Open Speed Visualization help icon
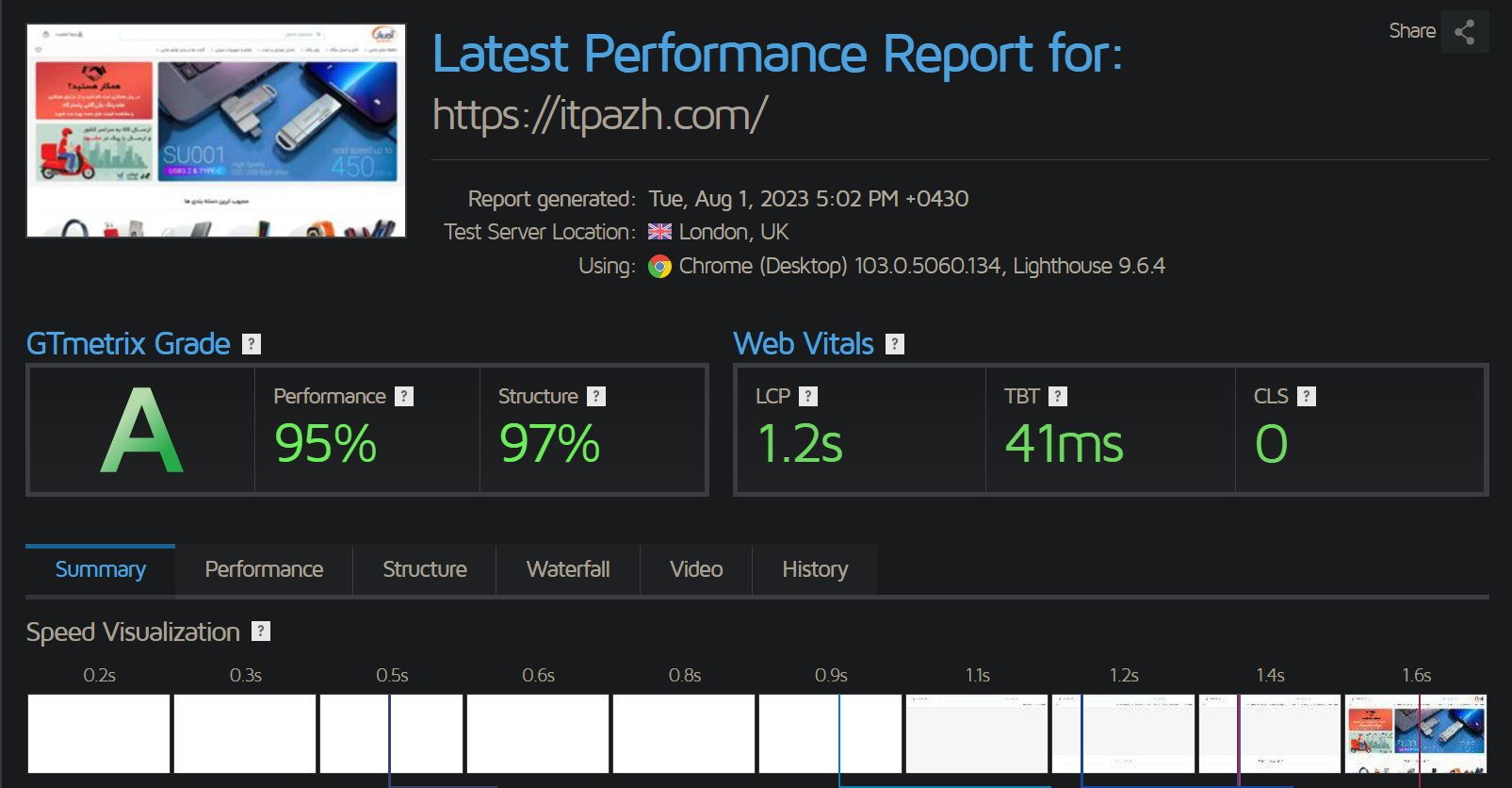The image size is (1512, 788). point(261,632)
